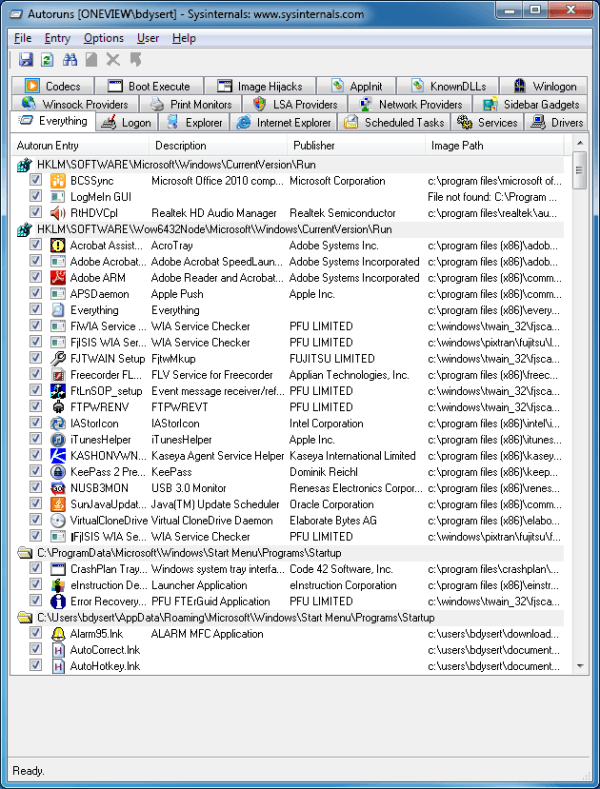Click the Freecorder FLV entry icon
Viewport: 600px width, 789px height.
pos(58,374)
